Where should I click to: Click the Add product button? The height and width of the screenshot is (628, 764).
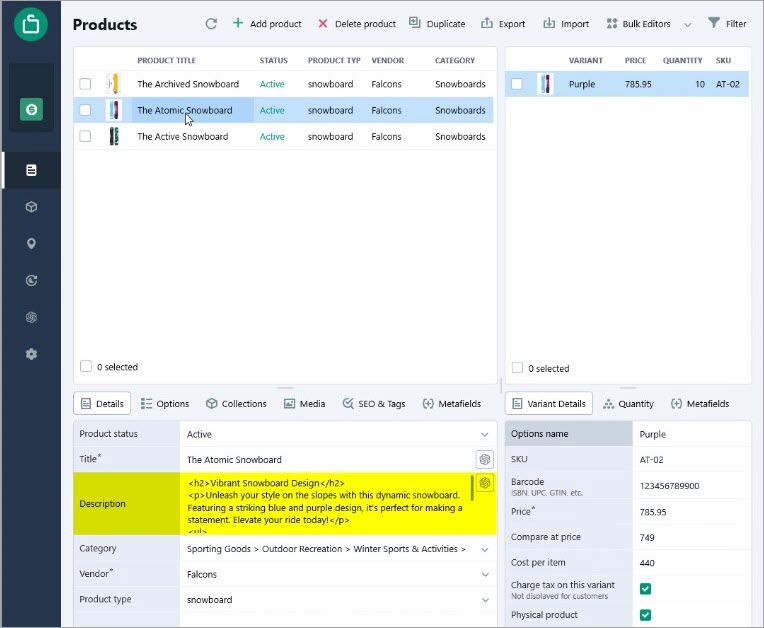tap(267, 24)
